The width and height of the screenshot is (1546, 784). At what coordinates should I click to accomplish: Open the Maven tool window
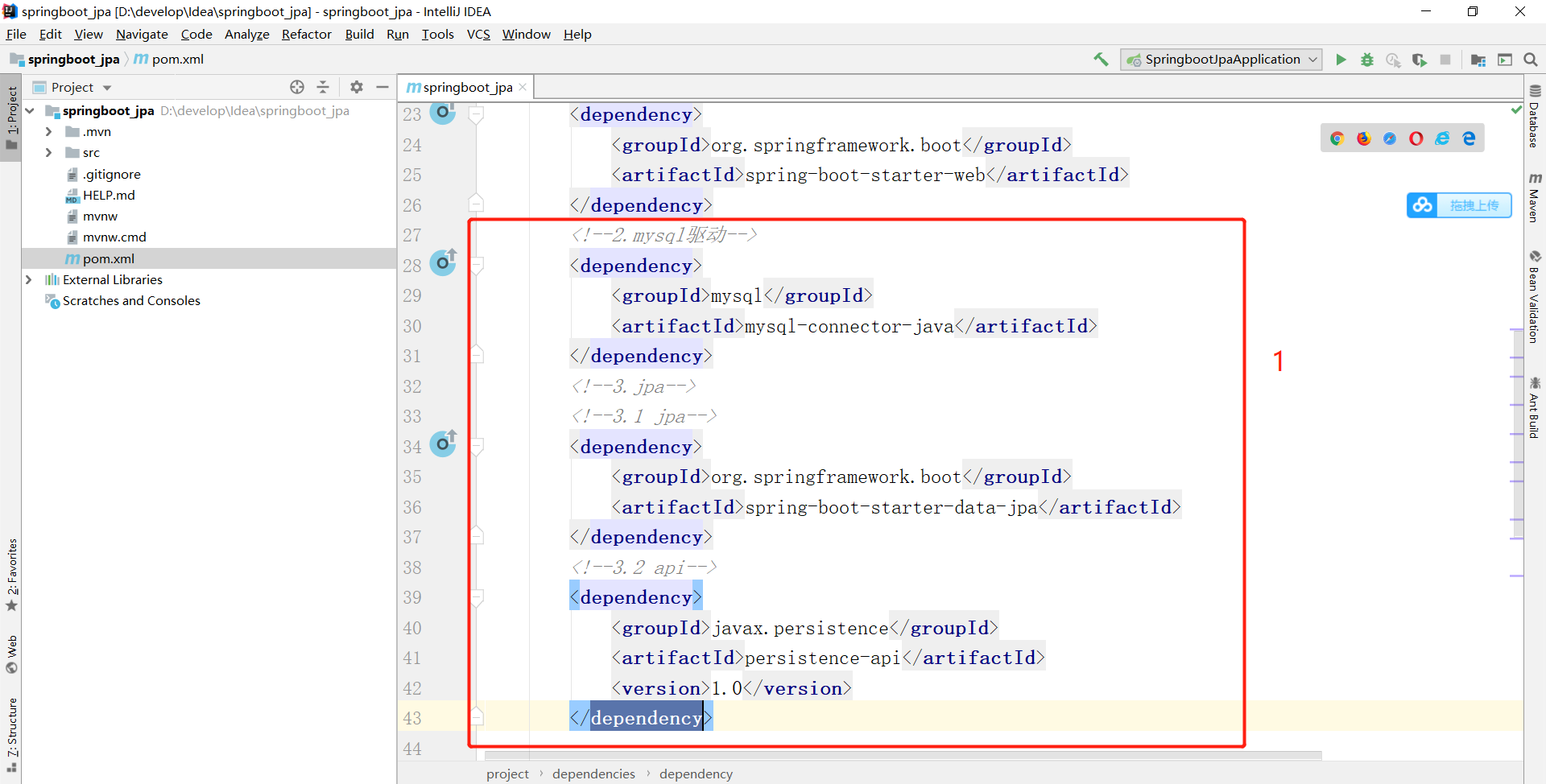tap(1535, 197)
